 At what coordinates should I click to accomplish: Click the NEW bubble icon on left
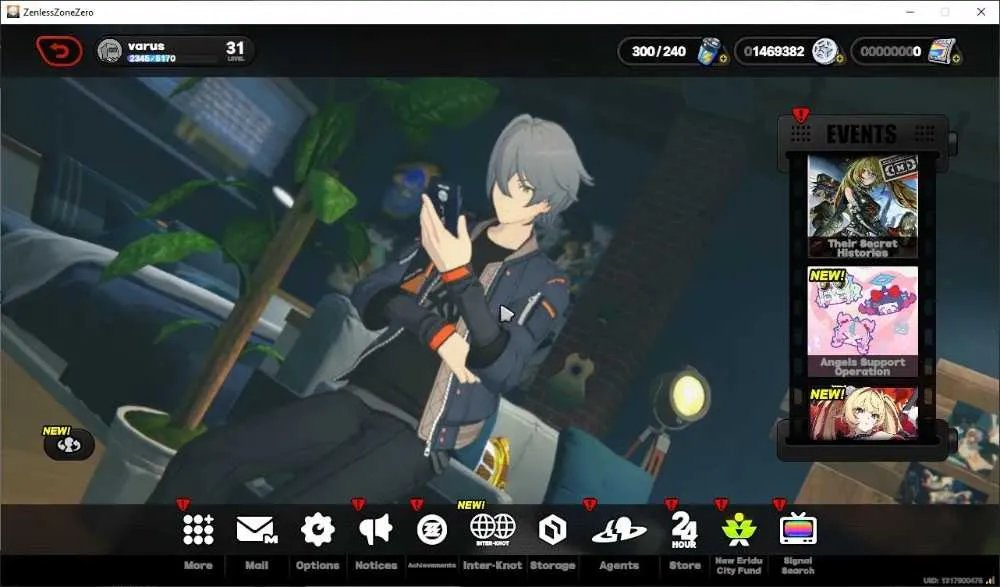(68, 443)
